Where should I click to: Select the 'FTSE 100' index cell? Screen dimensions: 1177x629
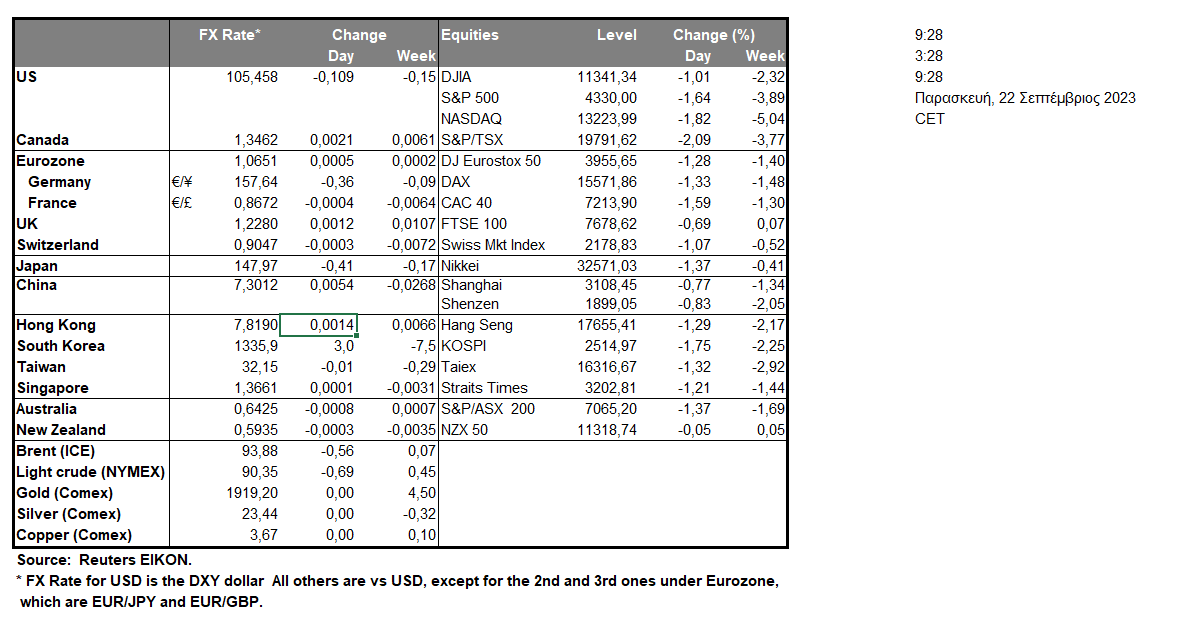pos(474,224)
